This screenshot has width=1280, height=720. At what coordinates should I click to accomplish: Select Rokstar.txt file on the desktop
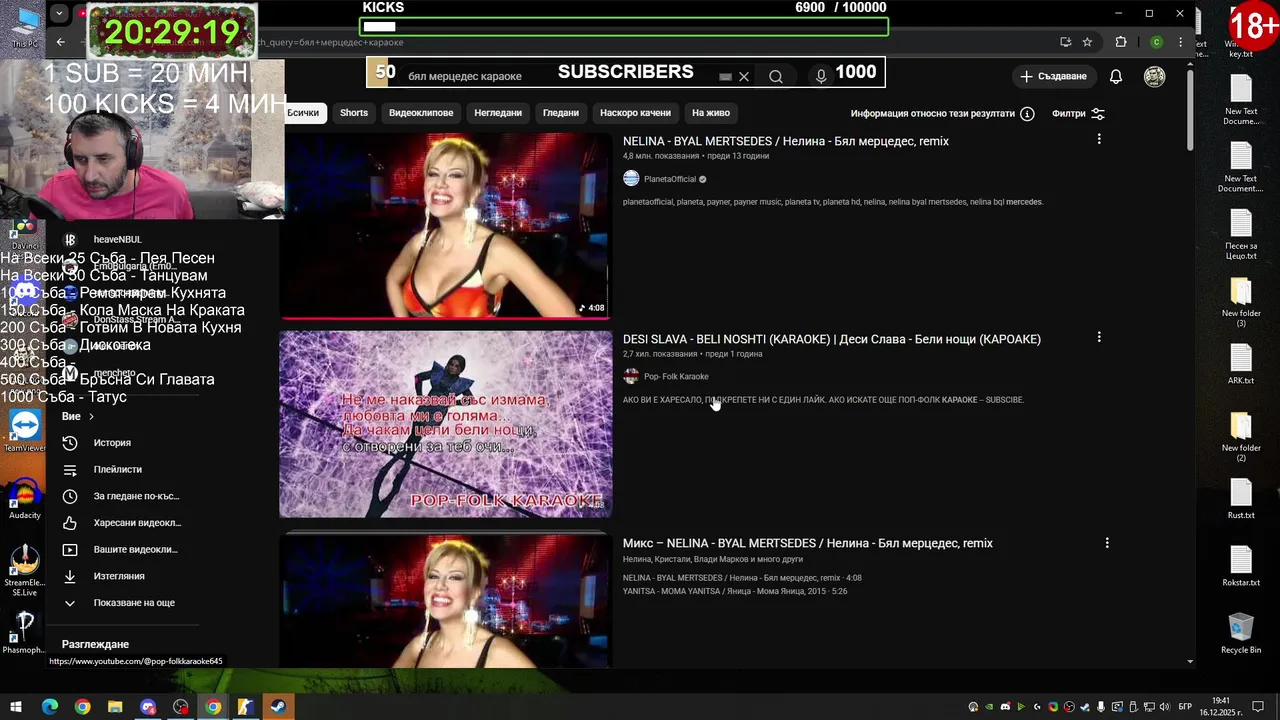1241,566
